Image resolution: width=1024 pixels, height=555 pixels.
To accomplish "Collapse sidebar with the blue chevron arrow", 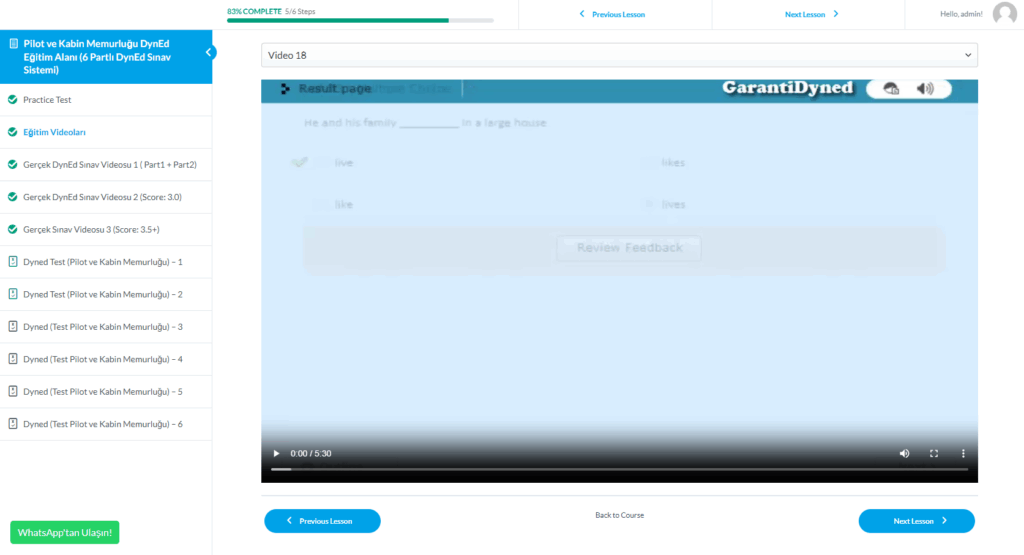I will 208,52.
